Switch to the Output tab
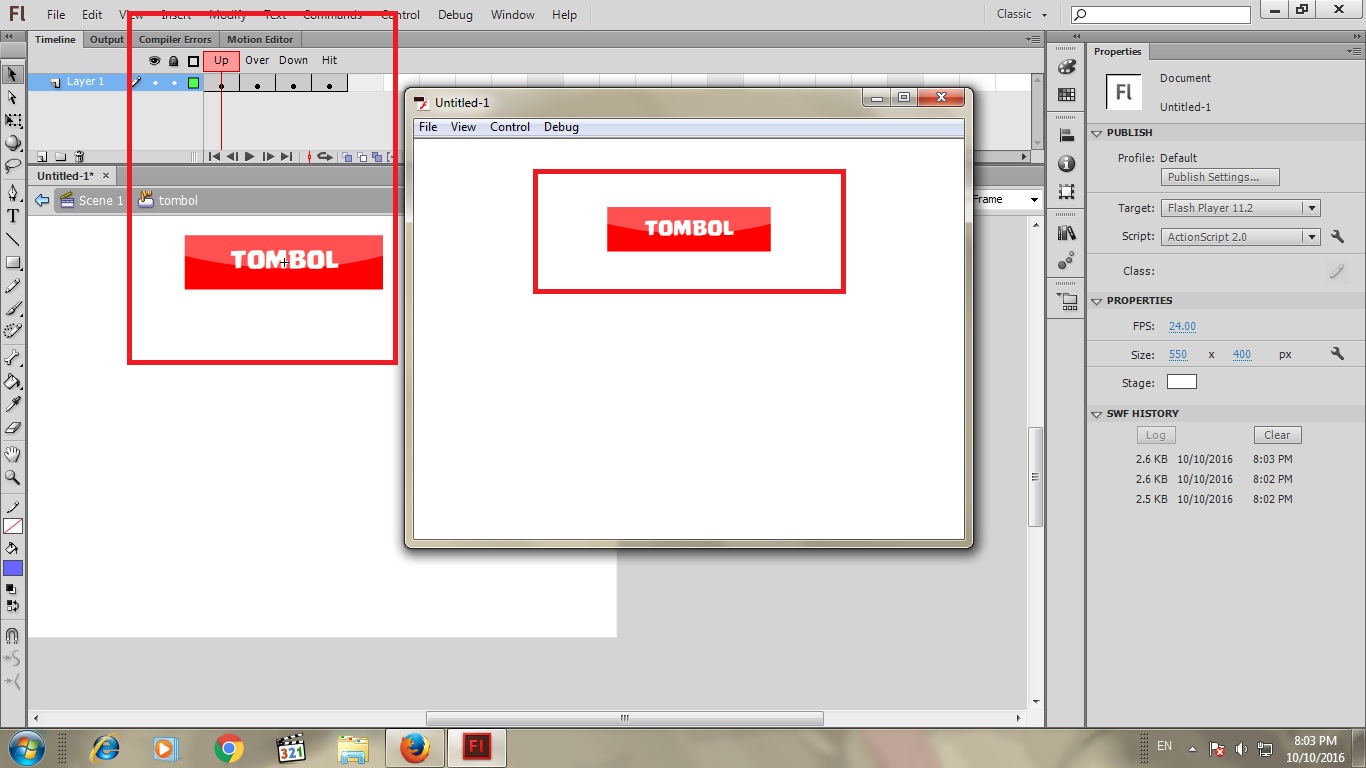Screen dimensions: 1366x768 (x=106, y=40)
